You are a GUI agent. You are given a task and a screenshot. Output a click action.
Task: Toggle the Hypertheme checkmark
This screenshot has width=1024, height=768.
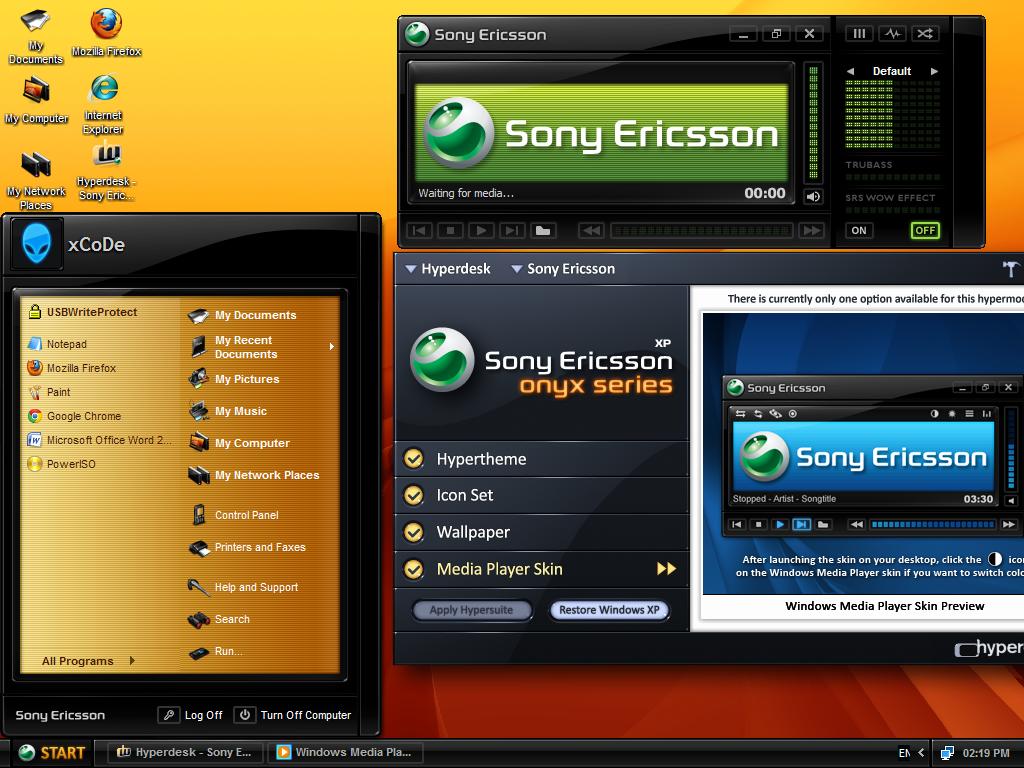[413, 459]
